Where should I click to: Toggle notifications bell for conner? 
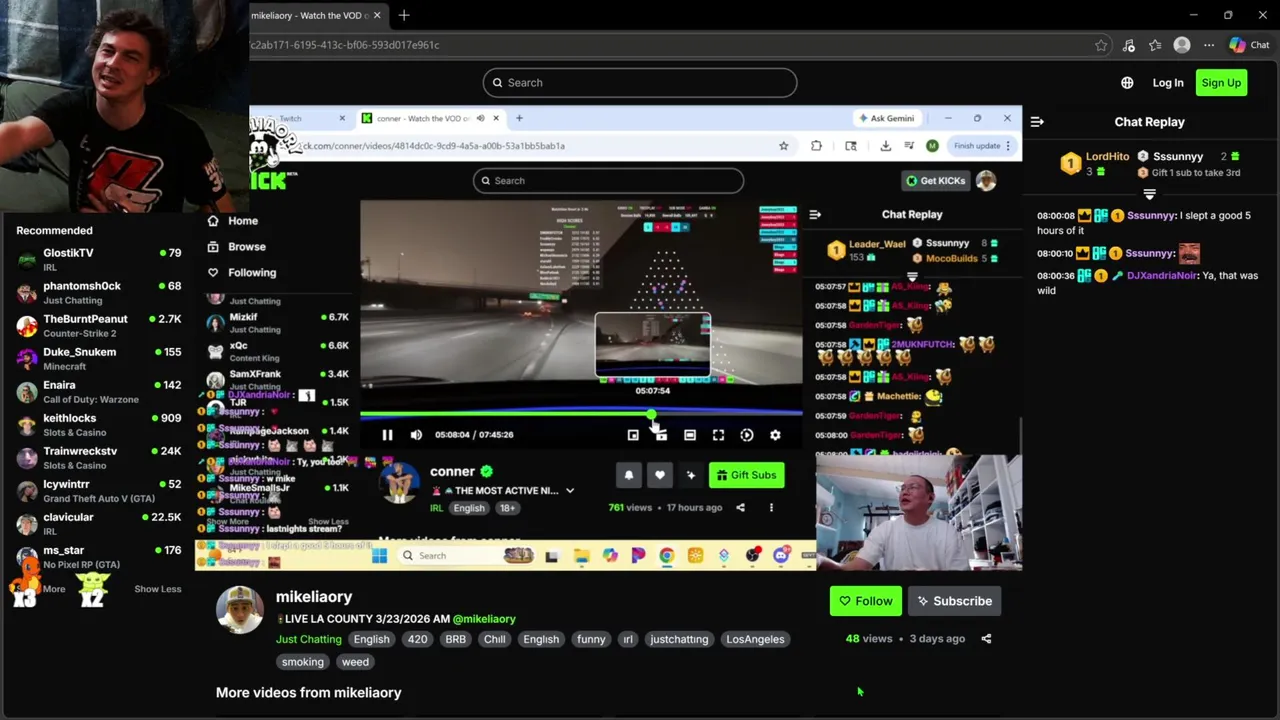[x=629, y=475]
